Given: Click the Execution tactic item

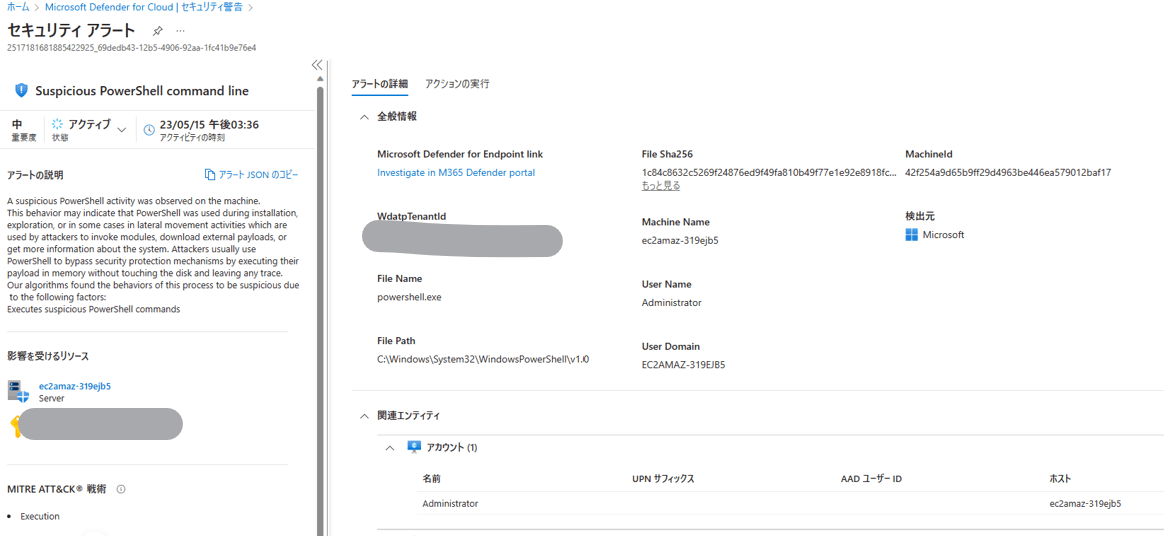Looking at the screenshot, I should [x=40, y=516].
